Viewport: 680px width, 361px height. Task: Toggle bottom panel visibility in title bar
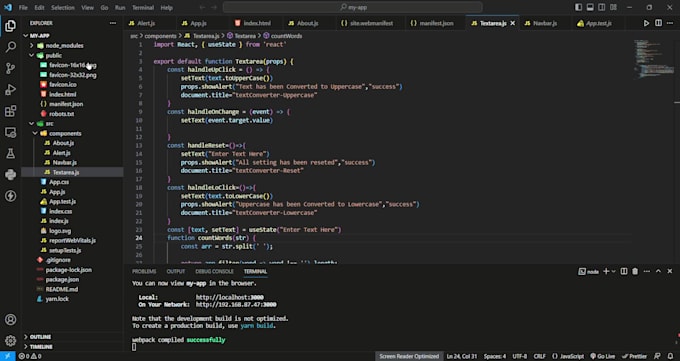pyautogui.click(x=590, y=7)
